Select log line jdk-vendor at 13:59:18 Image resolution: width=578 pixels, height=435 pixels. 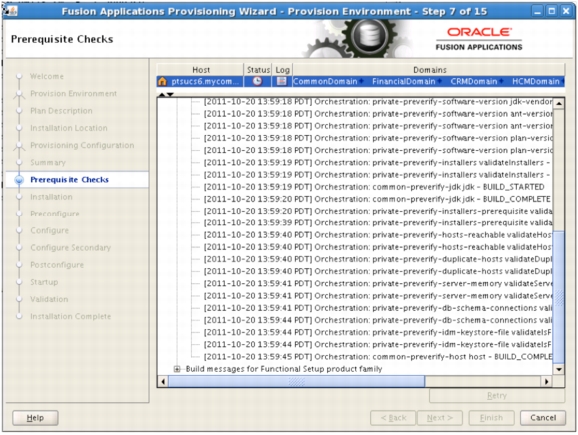(x=378, y=102)
